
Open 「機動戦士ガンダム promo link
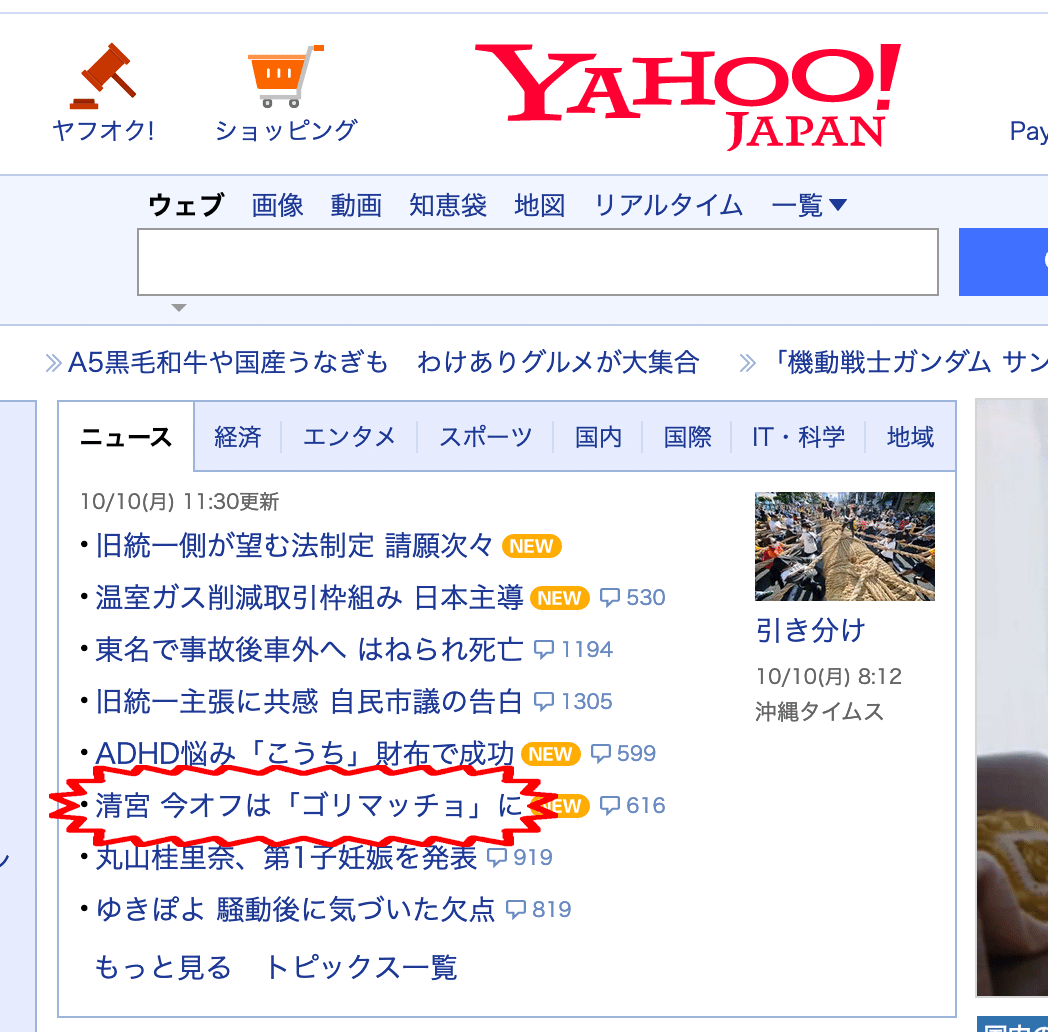[x=908, y=363]
